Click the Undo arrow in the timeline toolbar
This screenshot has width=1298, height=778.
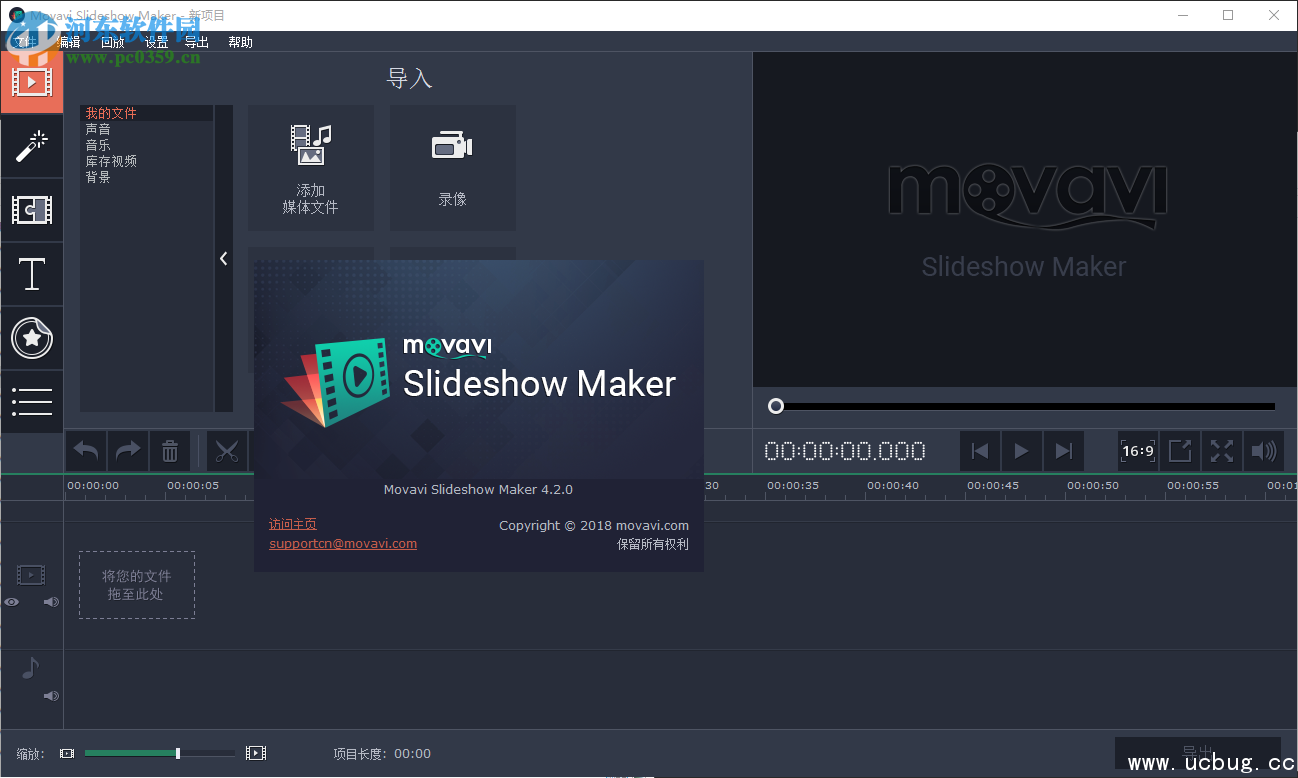coord(85,450)
